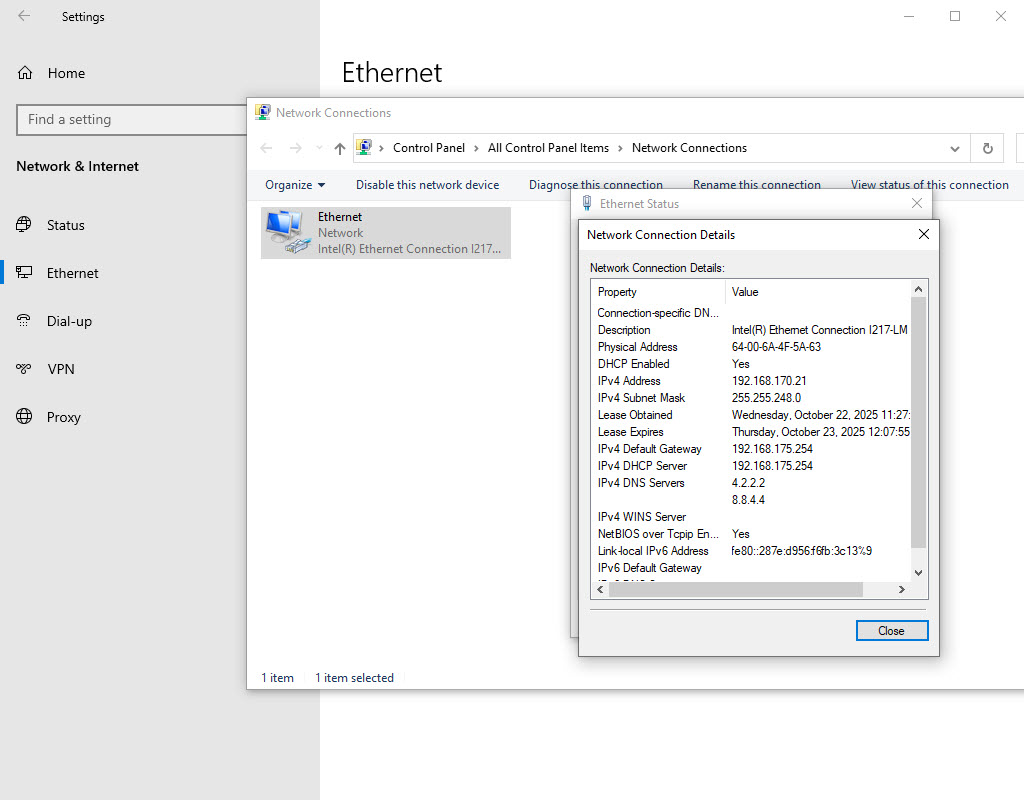This screenshot has height=800, width=1024.
Task: Click the horizontal scrollbar in details list
Action: pyautogui.click(x=735, y=590)
